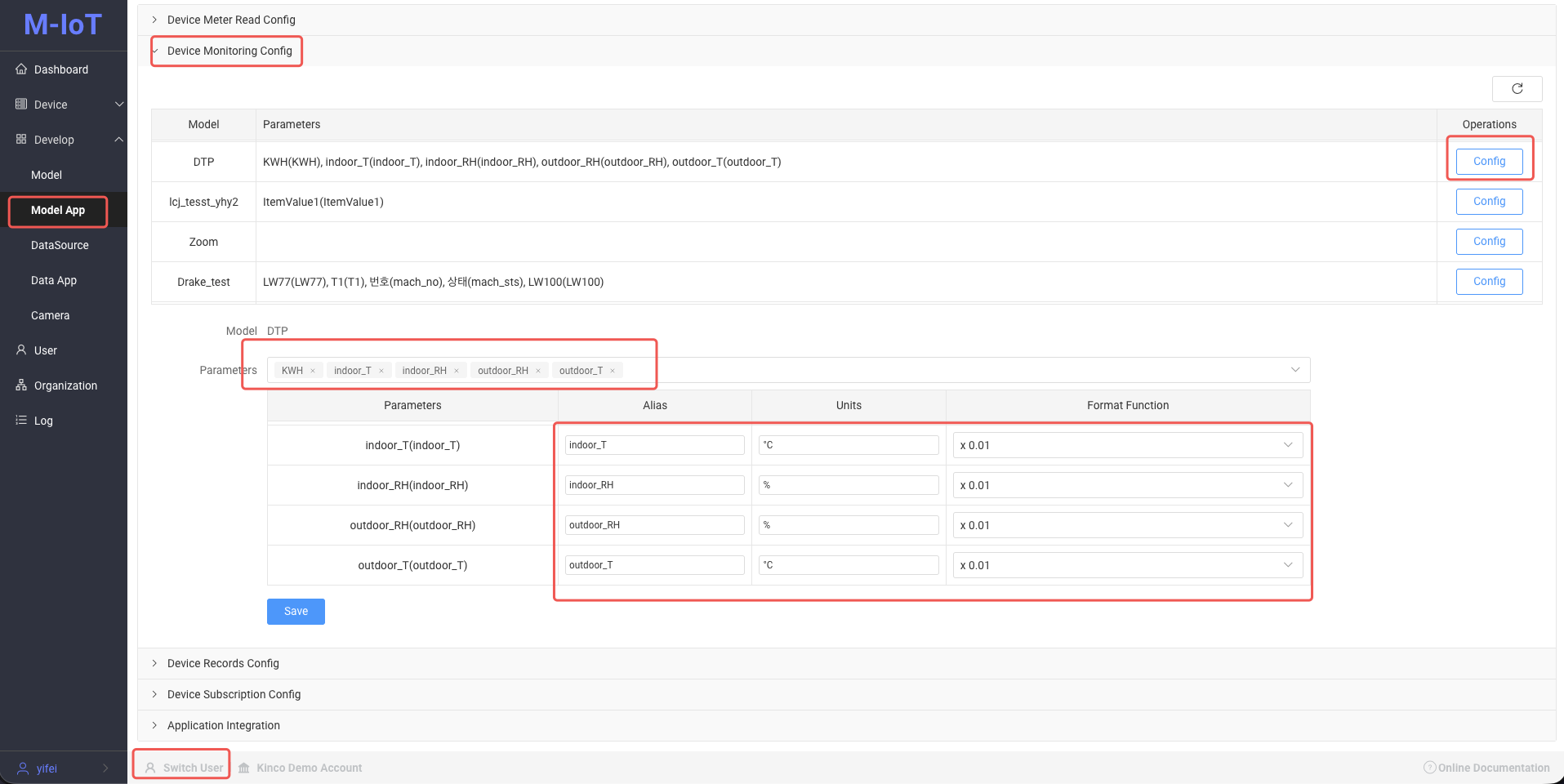The width and height of the screenshot is (1564, 784).
Task: Click the refresh icon above the table
Action: click(1517, 89)
